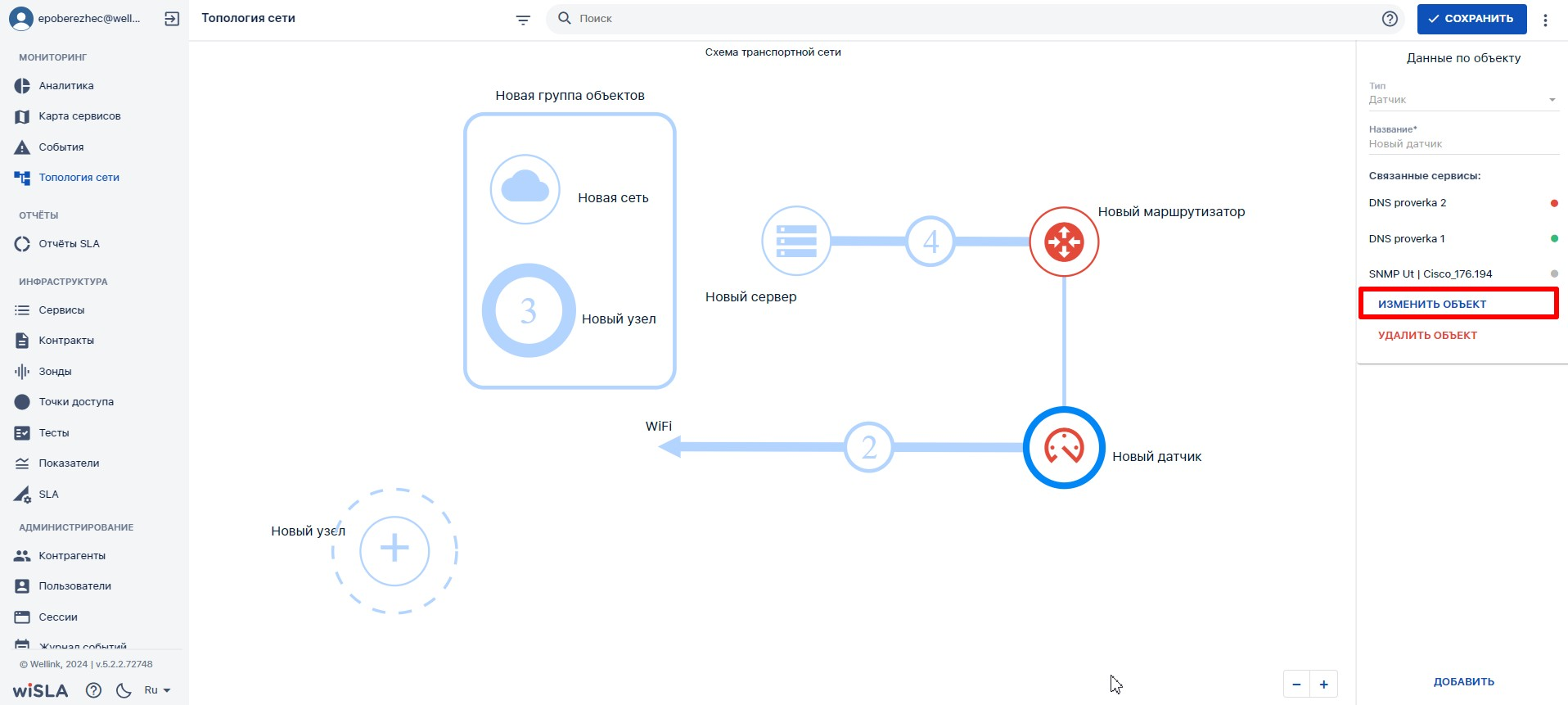The height and width of the screenshot is (705, 1568).
Task: Go to "Отчёты SLA" in the sidebar
Action: coord(70,244)
